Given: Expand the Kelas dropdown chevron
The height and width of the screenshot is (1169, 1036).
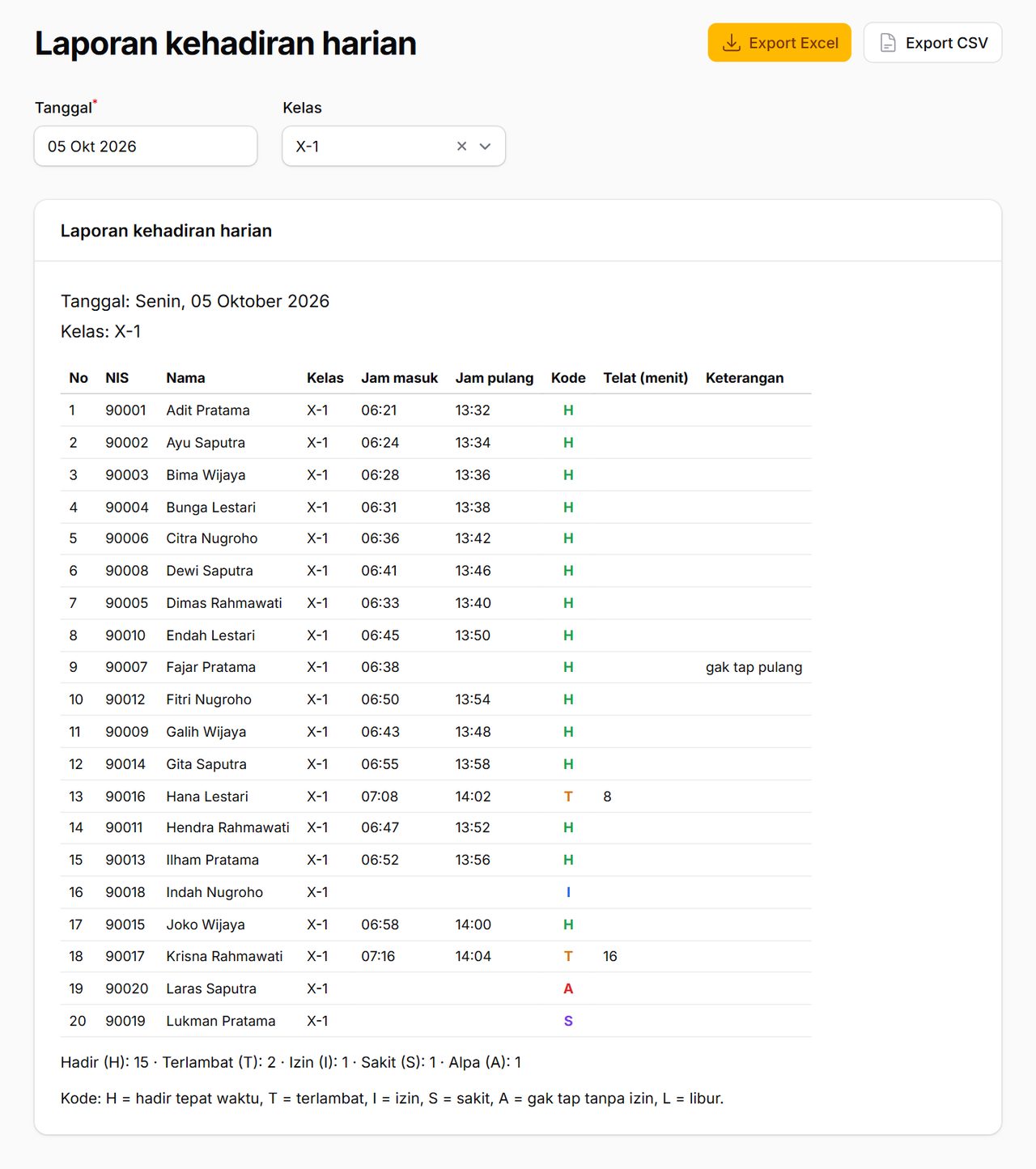Looking at the screenshot, I should [x=486, y=147].
